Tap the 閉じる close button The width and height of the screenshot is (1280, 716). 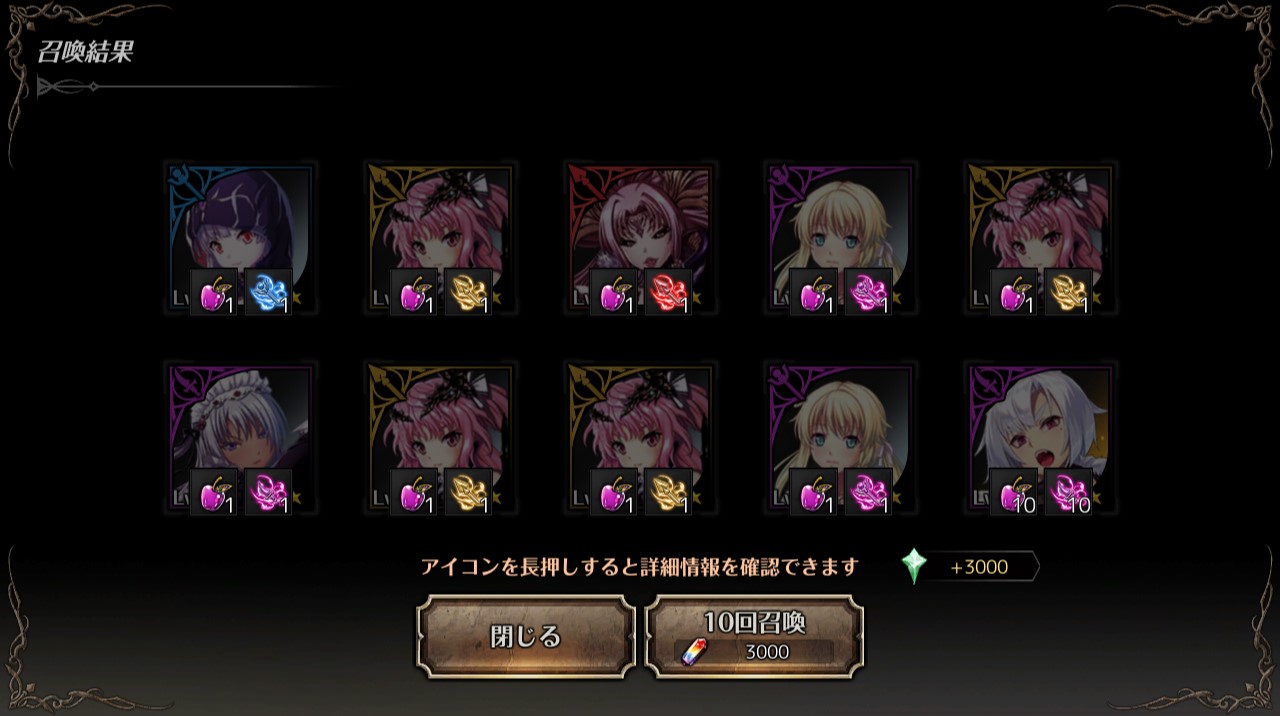pos(526,637)
